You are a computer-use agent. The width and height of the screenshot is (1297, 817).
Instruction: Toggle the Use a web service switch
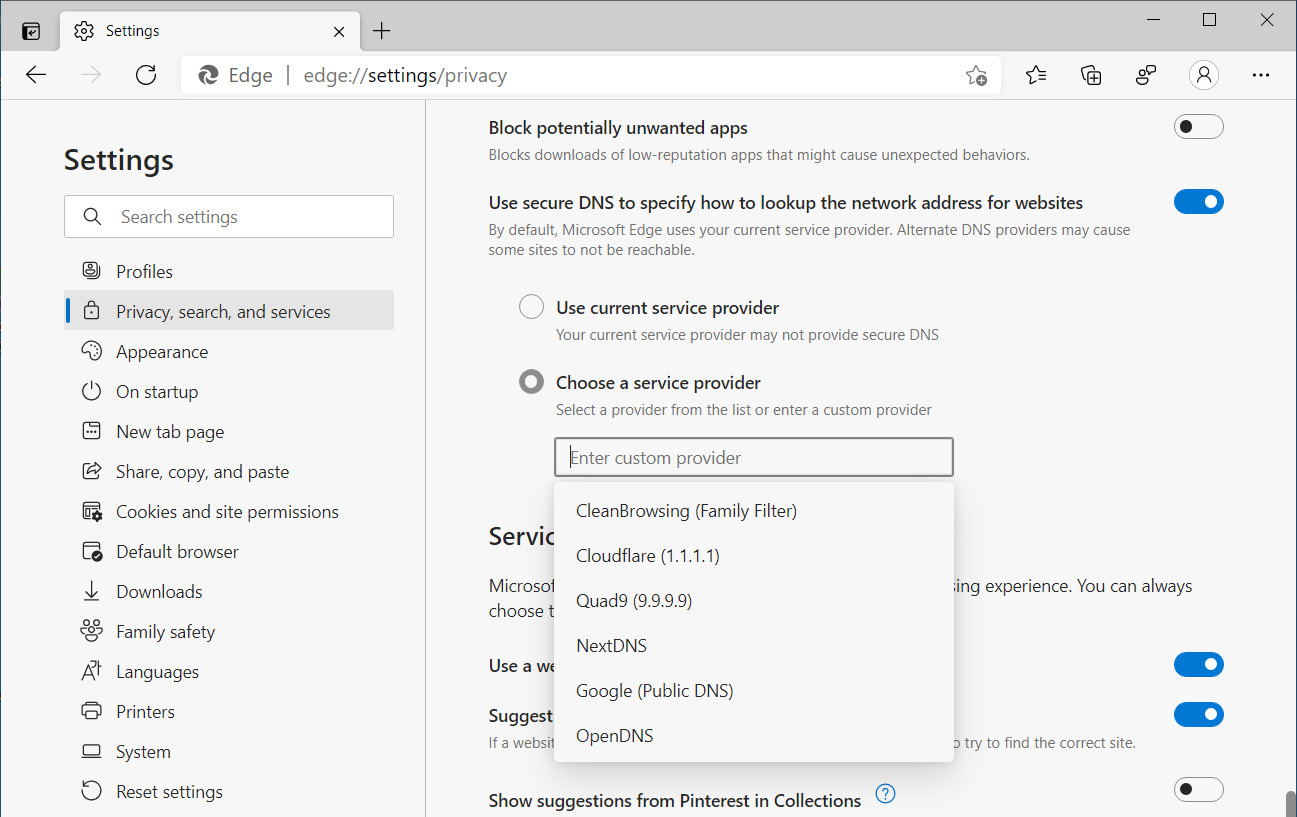click(x=1198, y=665)
